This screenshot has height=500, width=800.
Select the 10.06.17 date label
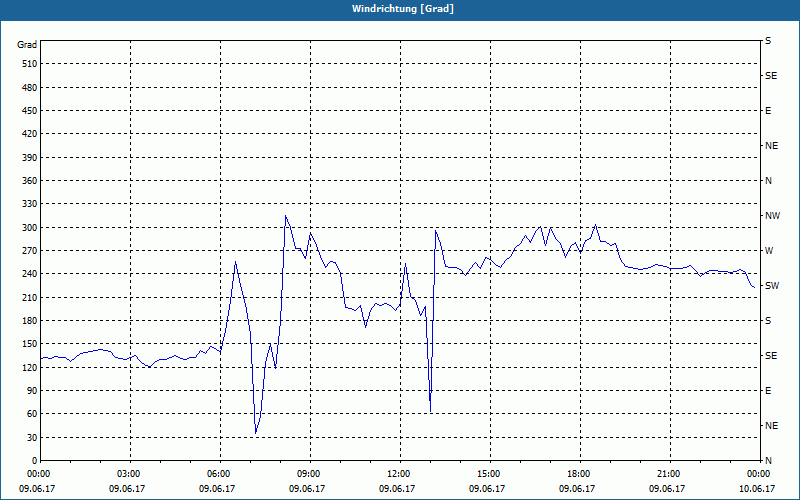[x=757, y=488]
